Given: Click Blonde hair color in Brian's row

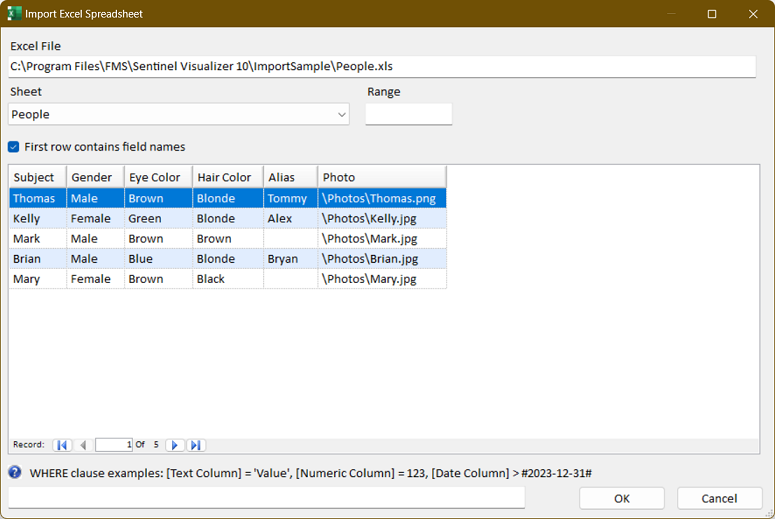Looking at the screenshot, I should click(x=228, y=259).
